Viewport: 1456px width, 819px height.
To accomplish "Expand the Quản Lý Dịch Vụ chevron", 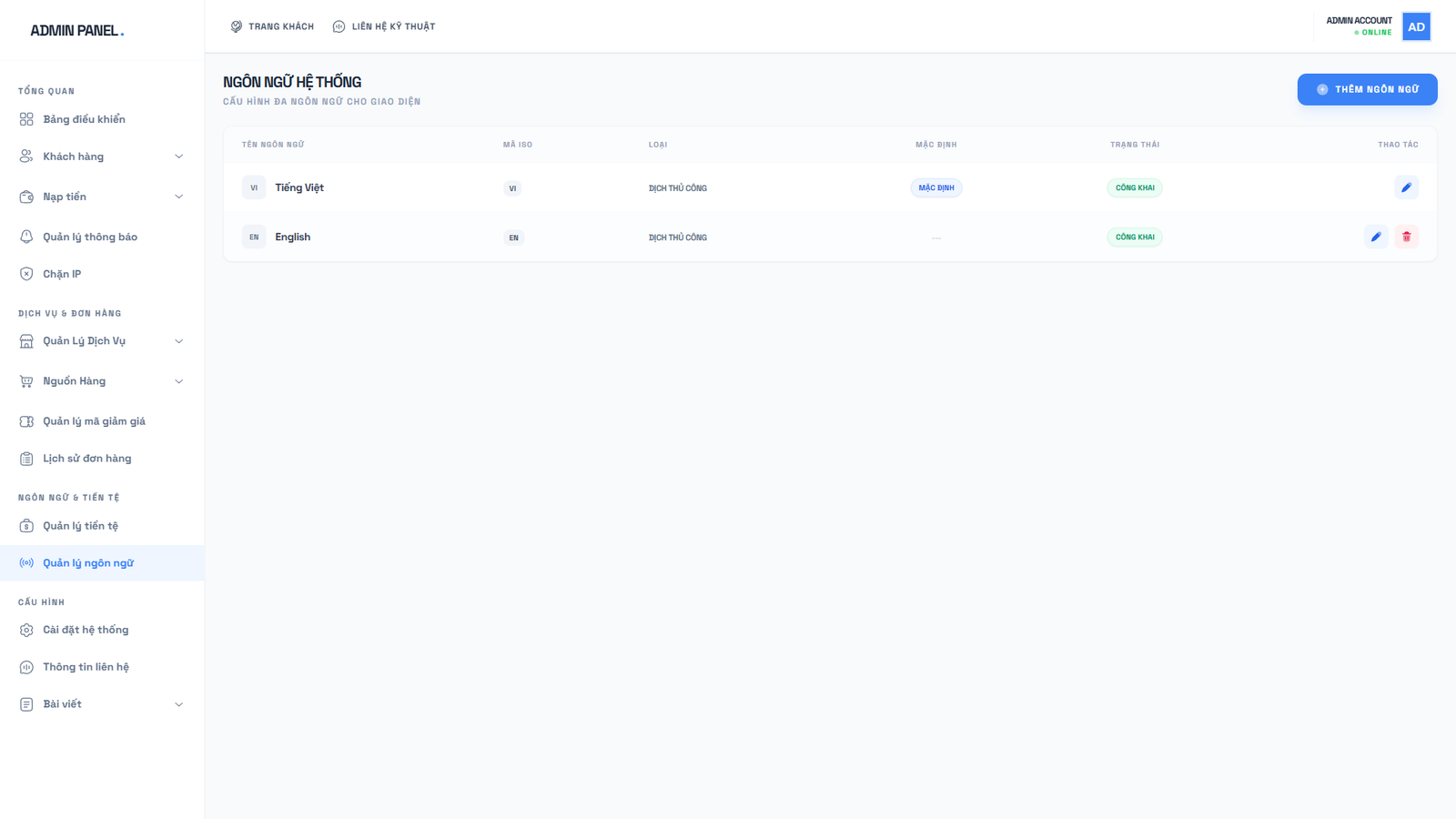I will [x=178, y=341].
